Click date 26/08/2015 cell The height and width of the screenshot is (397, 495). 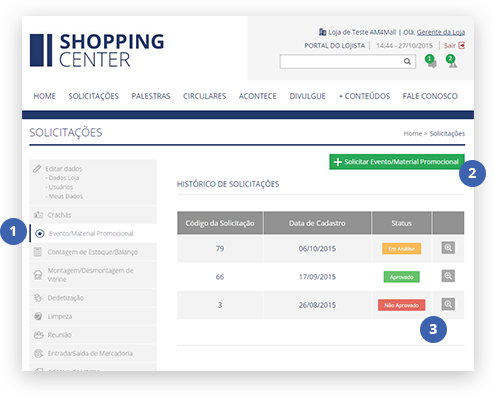click(x=317, y=305)
